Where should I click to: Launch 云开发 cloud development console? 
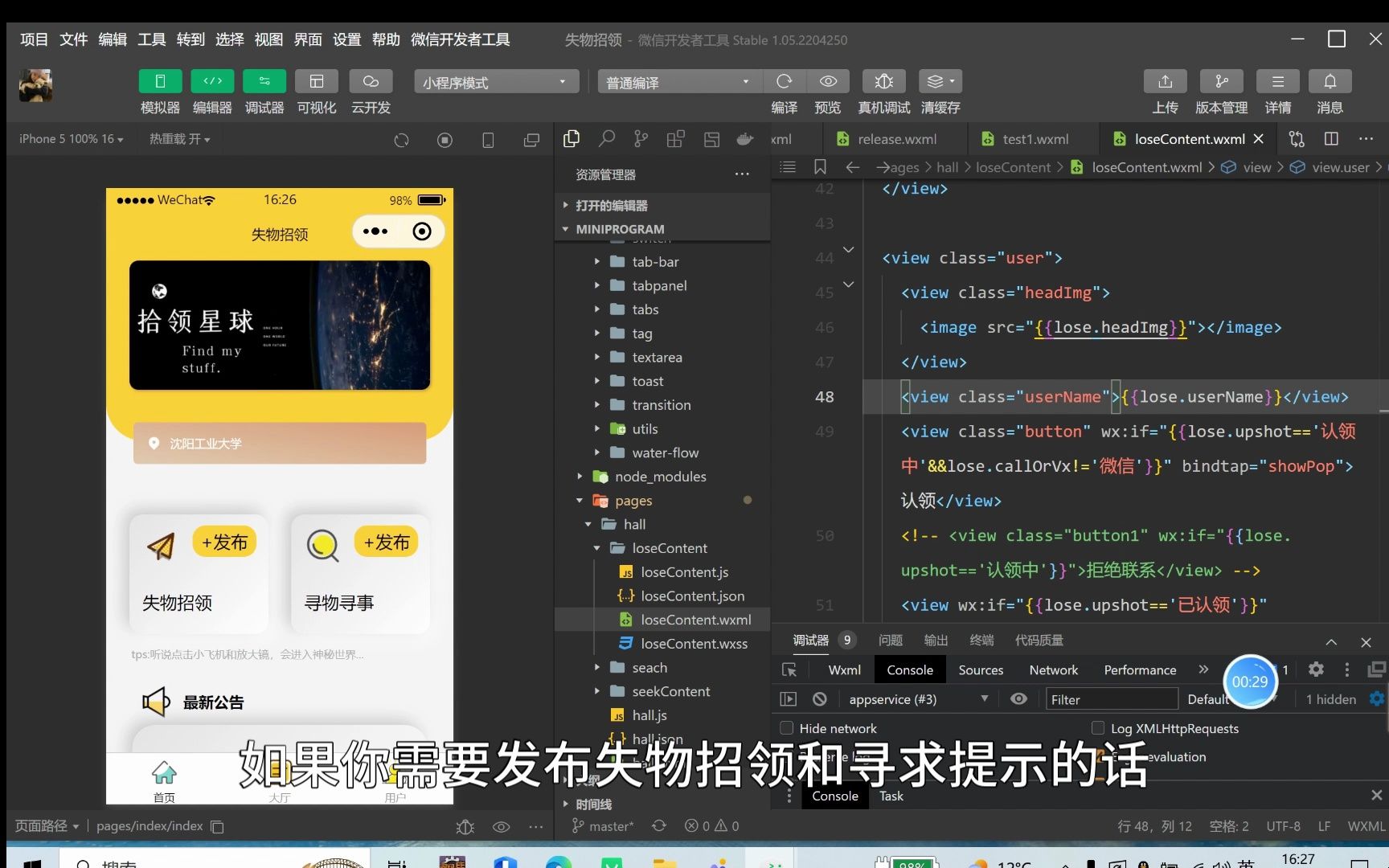click(x=370, y=80)
